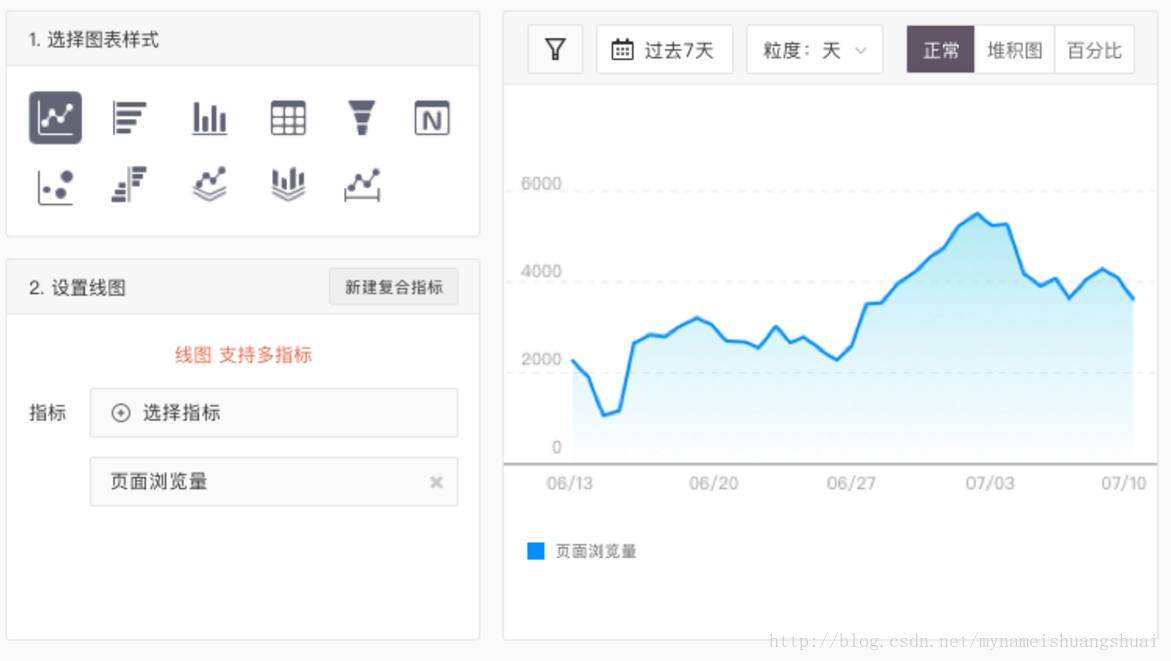The height and width of the screenshot is (661, 1171).
Task: Select the scatter plot chart icon
Action: pos(55,183)
